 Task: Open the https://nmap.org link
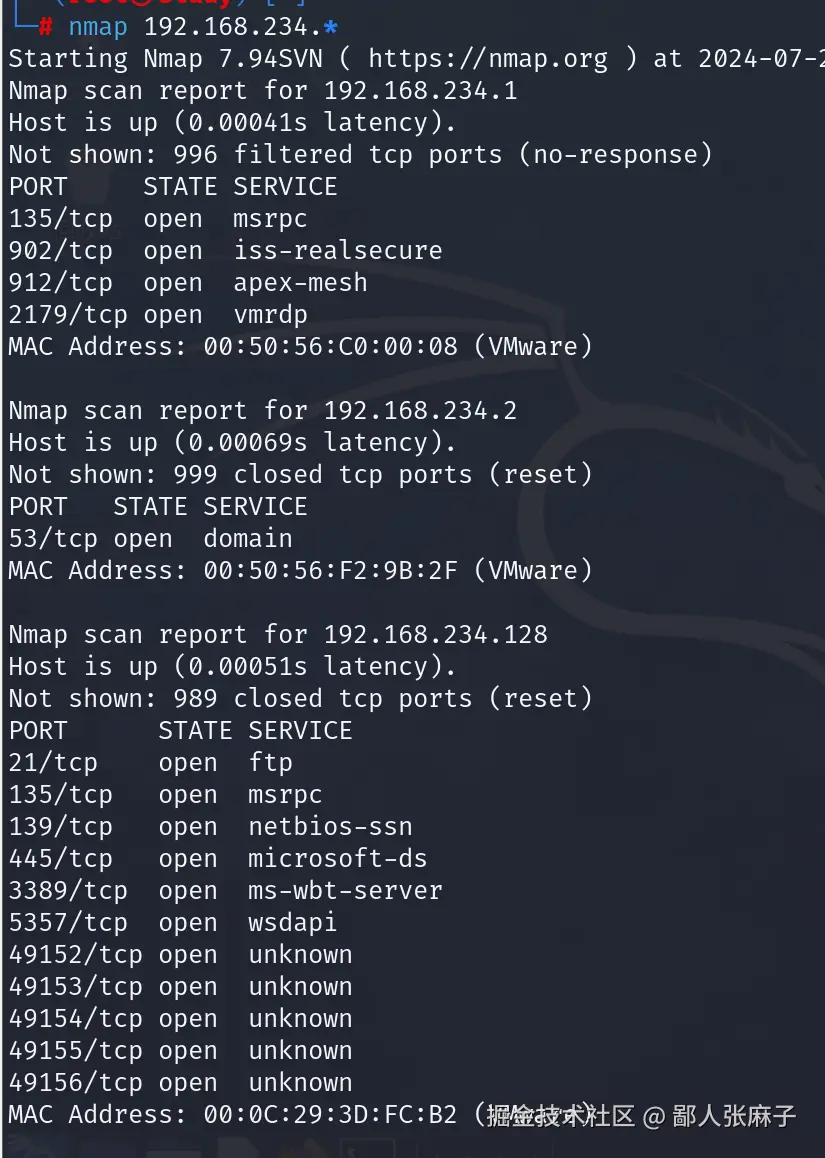click(487, 59)
